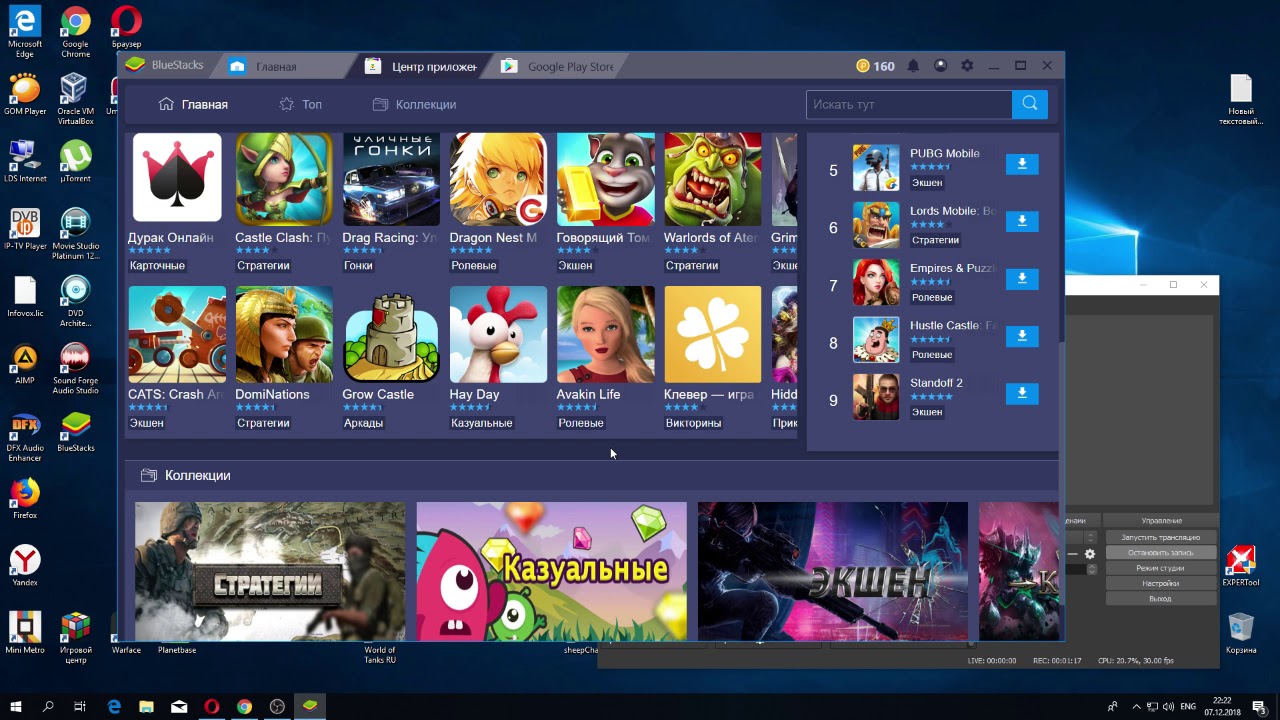Viewport: 1280px width, 720px height.
Task: Open BlueStacks account profile icon
Action: click(x=940, y=66)
